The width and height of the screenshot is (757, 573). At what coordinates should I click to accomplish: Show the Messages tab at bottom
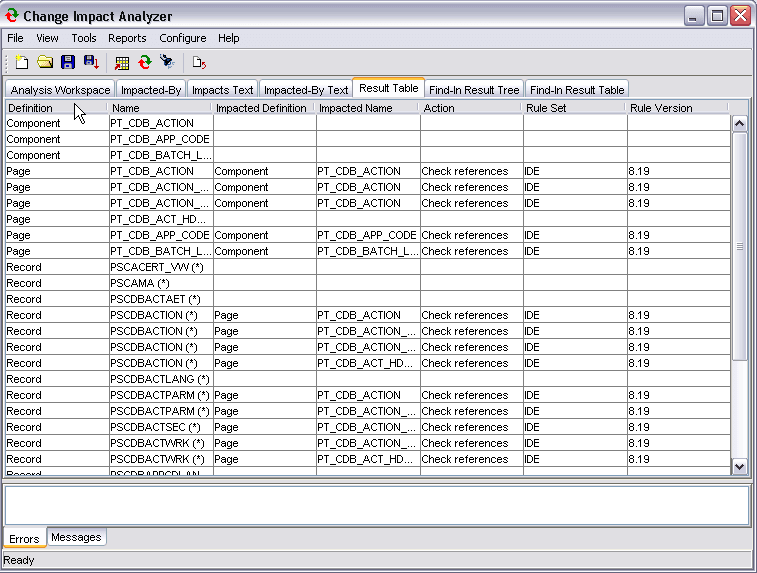coord(76,538)
